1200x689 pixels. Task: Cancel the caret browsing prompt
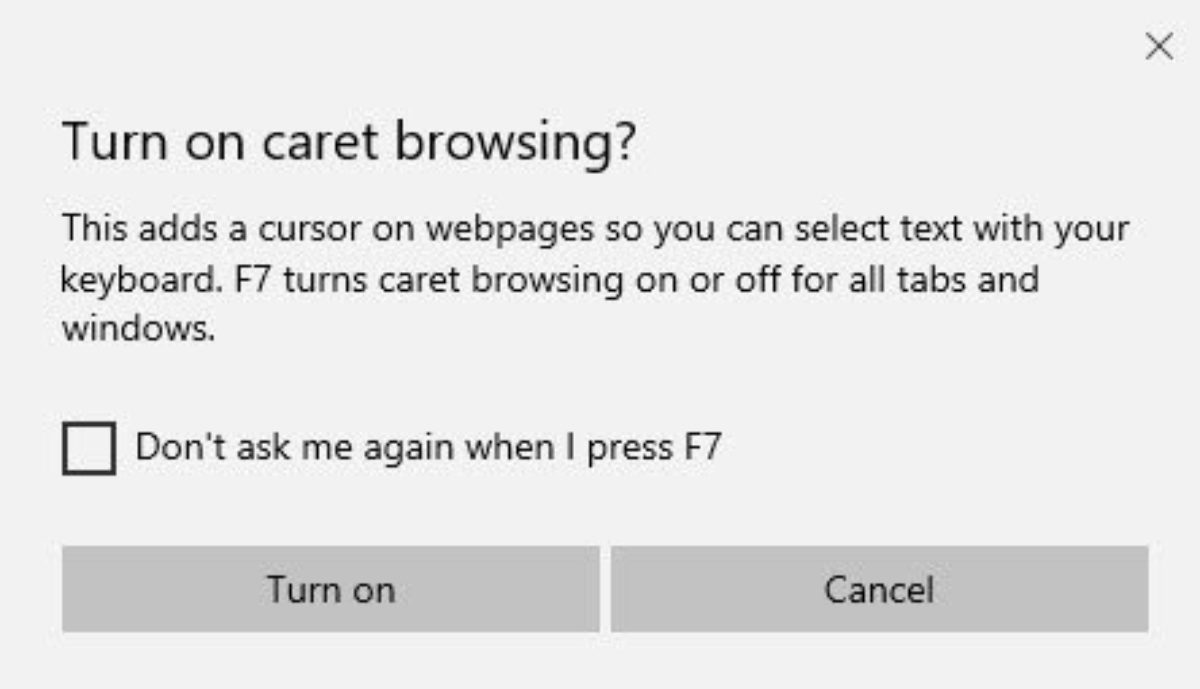coord(879,589)
